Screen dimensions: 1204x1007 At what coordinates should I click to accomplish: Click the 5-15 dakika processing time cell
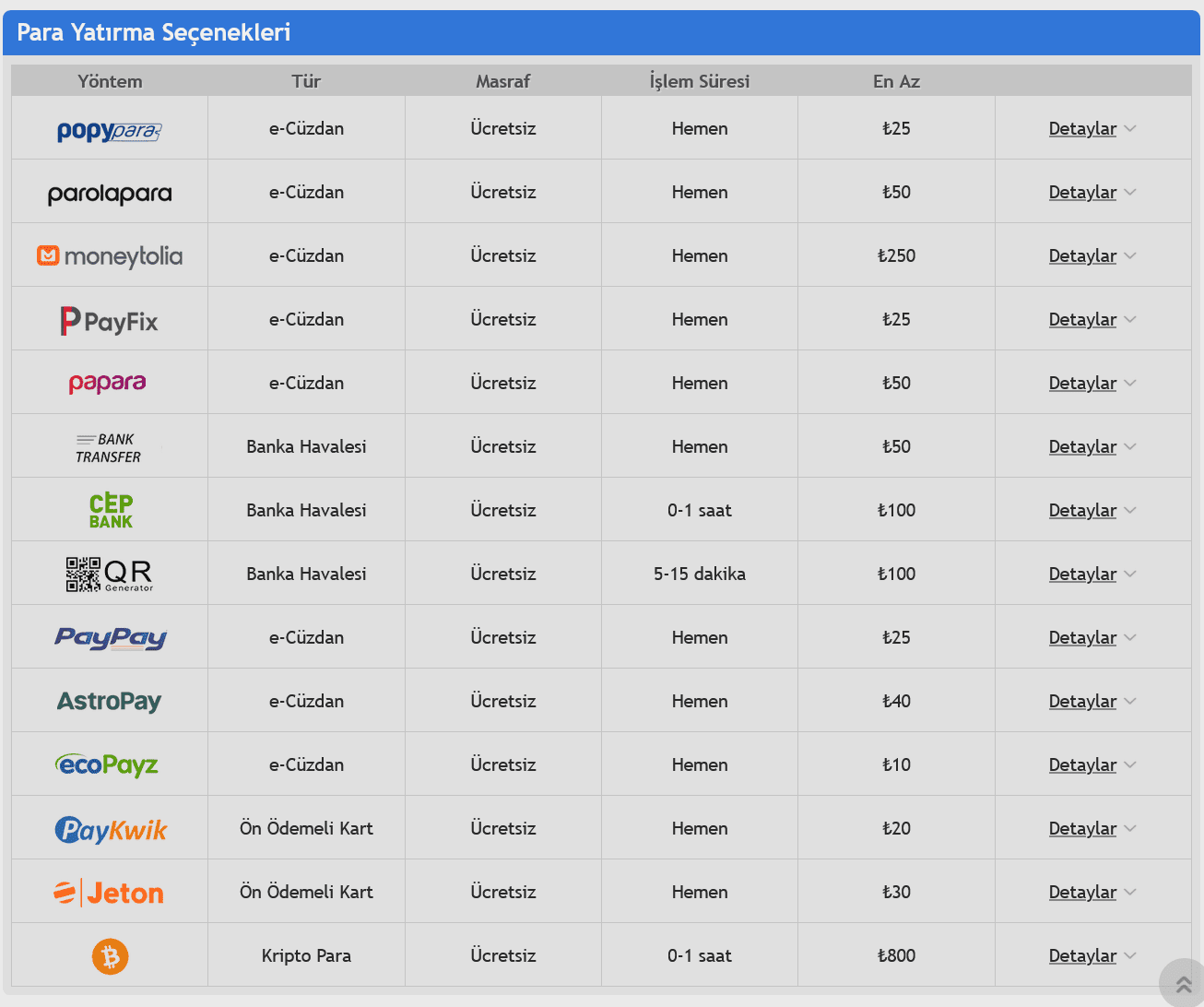click(700, 575)
